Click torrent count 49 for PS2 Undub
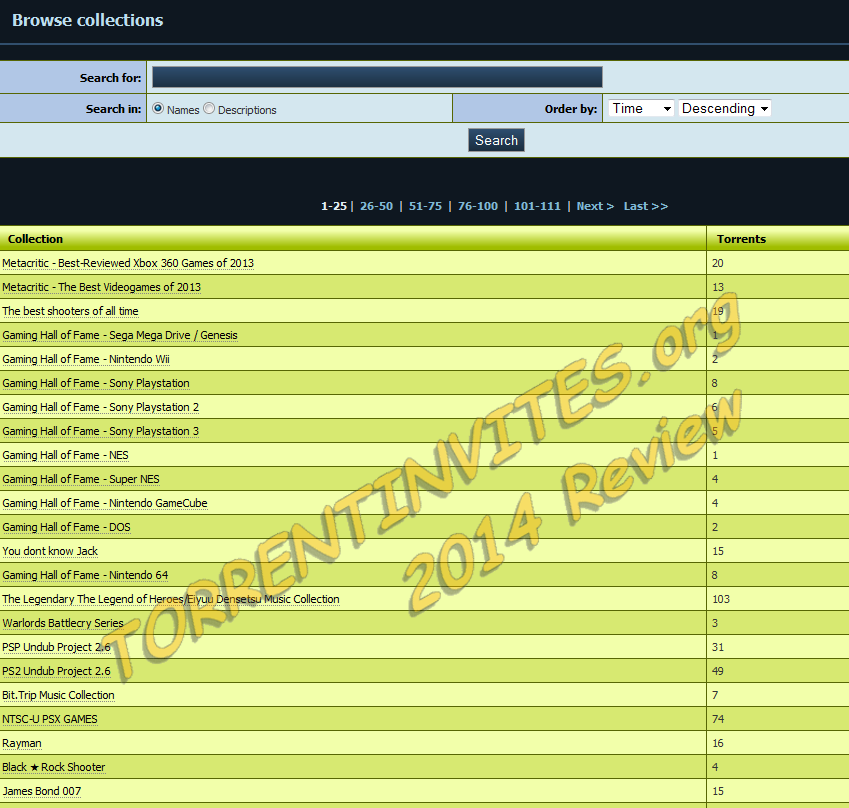This screenshot has height=808, width=849. coord(717,671)
